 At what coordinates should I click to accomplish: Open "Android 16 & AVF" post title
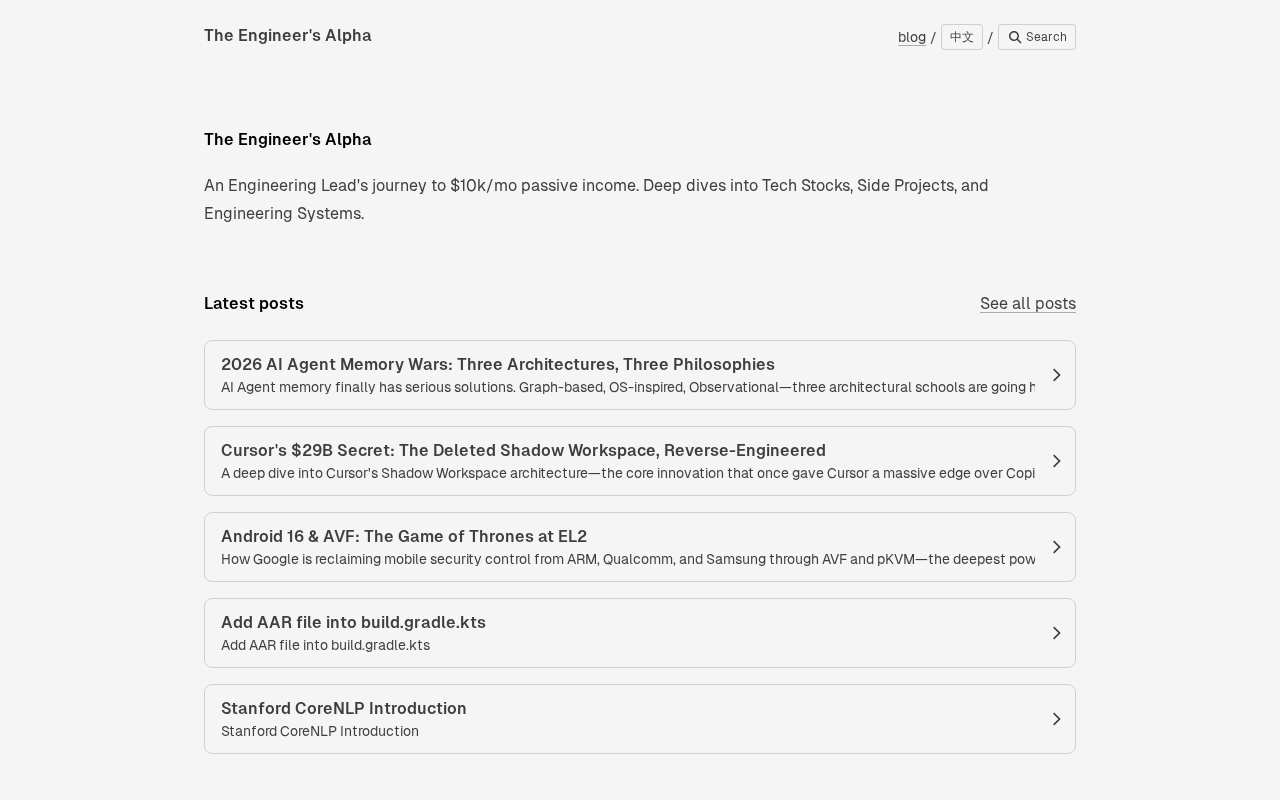point(403,536)
